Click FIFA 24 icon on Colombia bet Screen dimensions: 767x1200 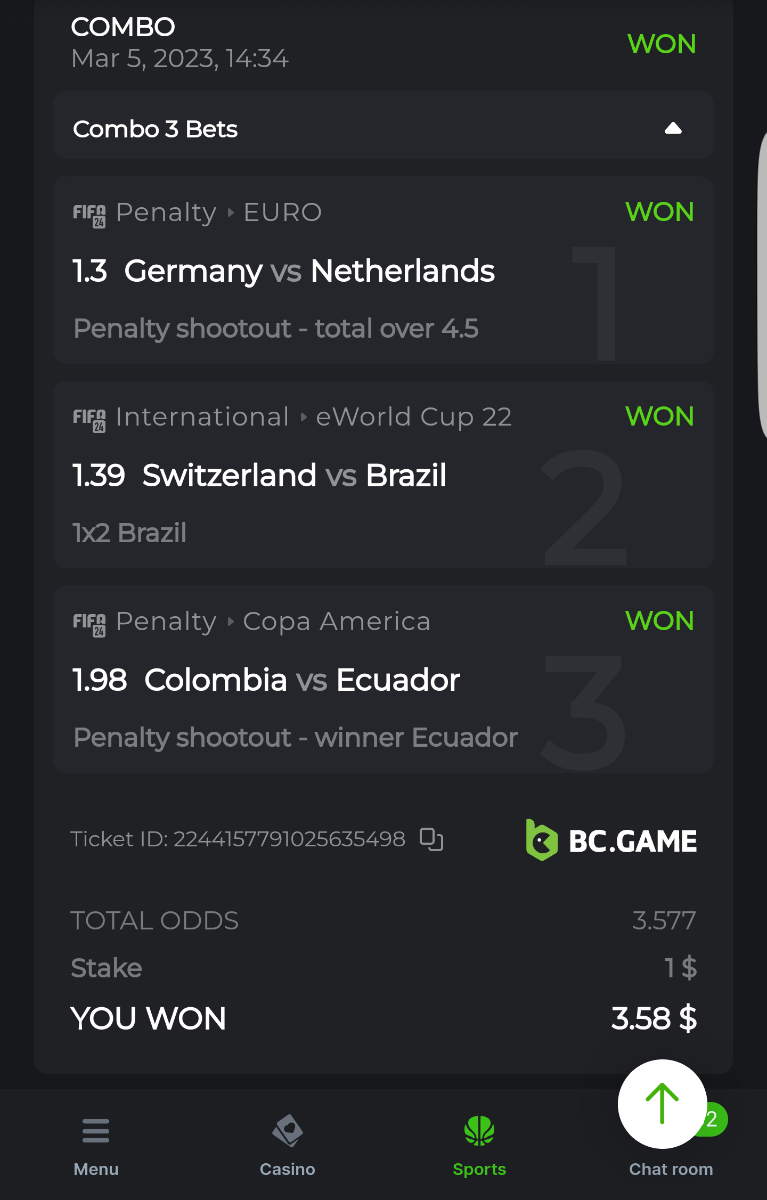[90, 623]
